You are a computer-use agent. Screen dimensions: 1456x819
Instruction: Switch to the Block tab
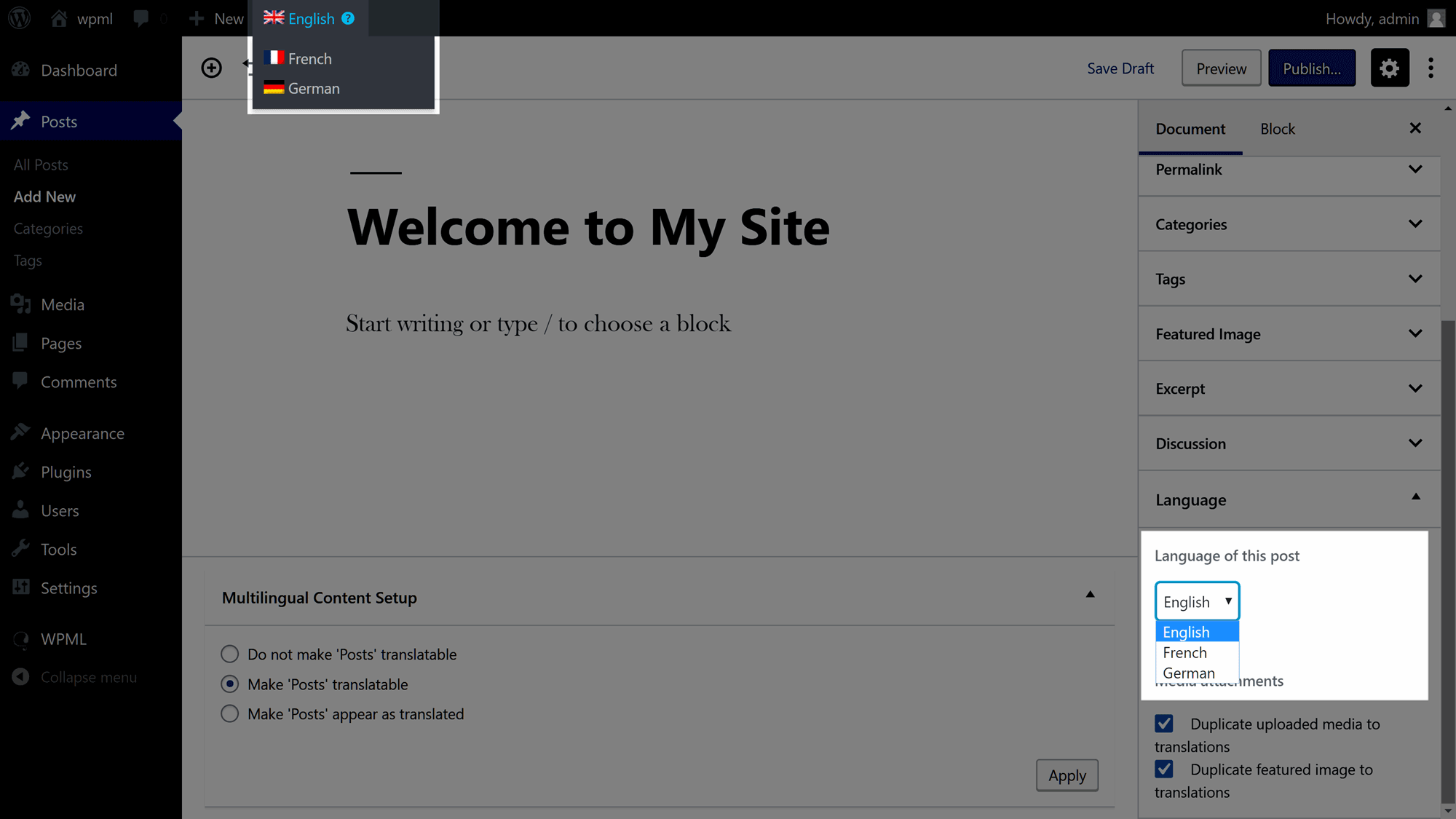click(1278, 128)
